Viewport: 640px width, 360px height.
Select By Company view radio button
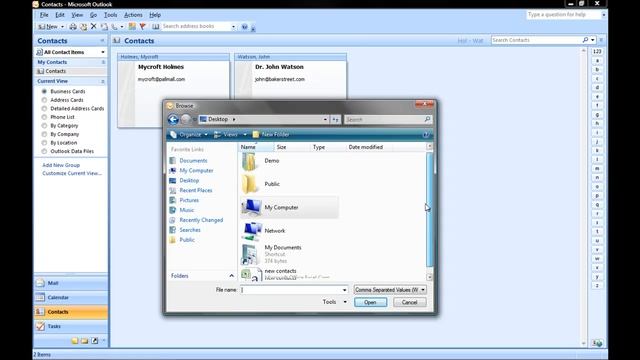(44, 134)
